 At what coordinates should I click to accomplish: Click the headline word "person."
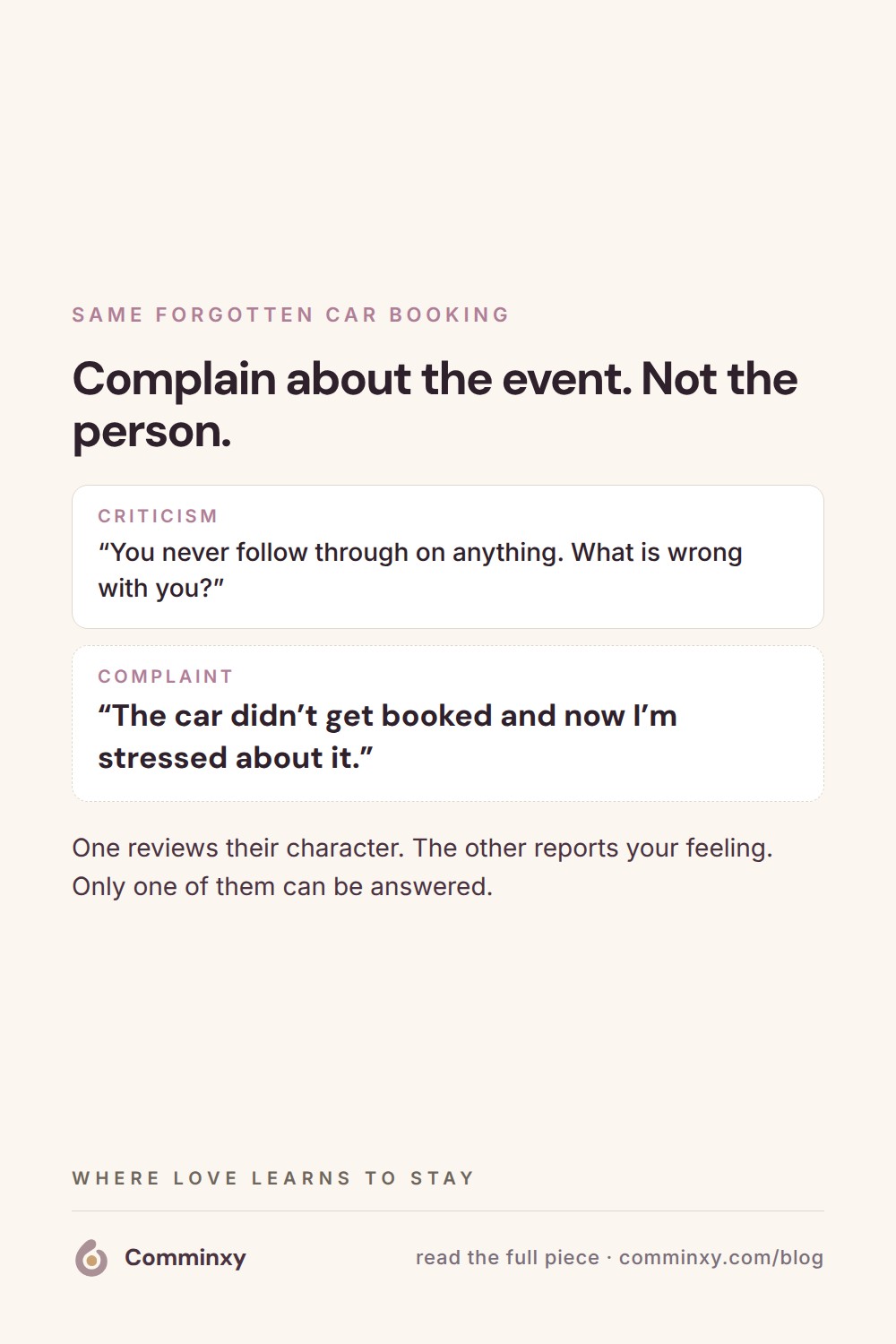(151, 433)
